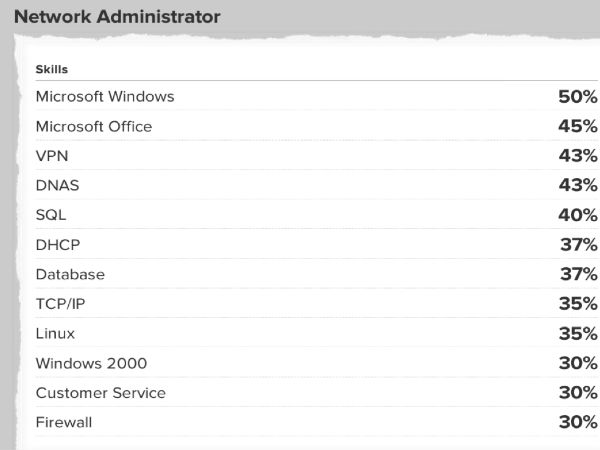Click the 37% value beside DHCP

point(577,245)
